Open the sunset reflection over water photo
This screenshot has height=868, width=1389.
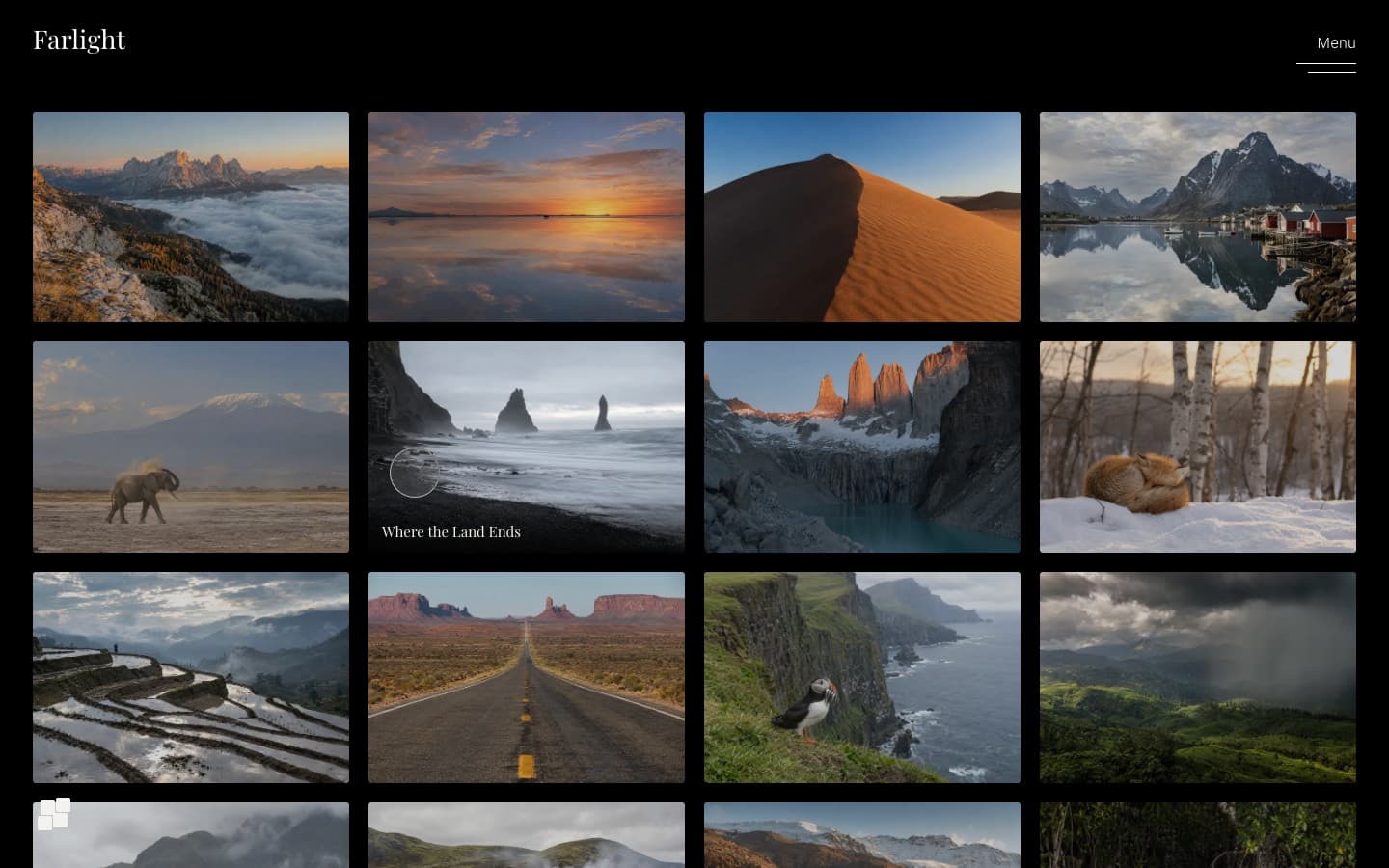click(x=527, y=217)
